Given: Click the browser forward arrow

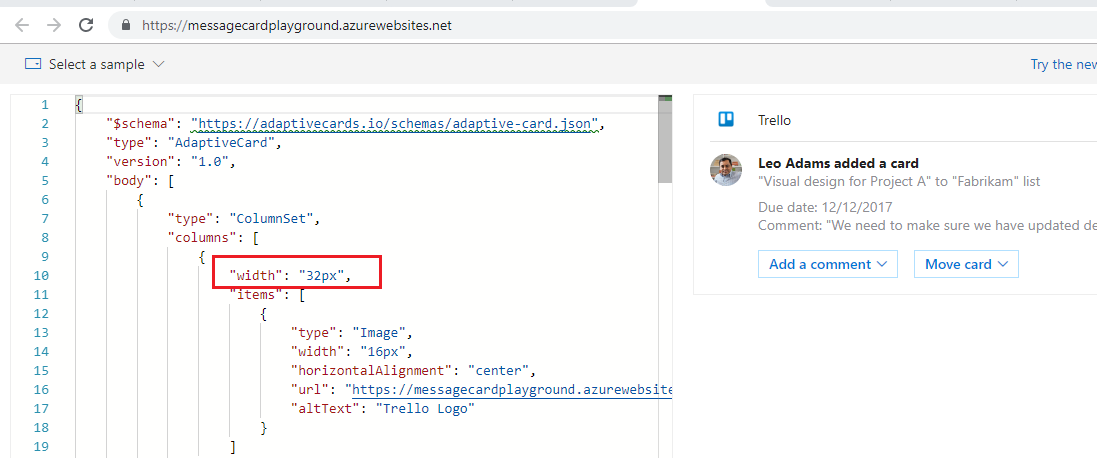Looking at the screenshot, I should (54, 25).
